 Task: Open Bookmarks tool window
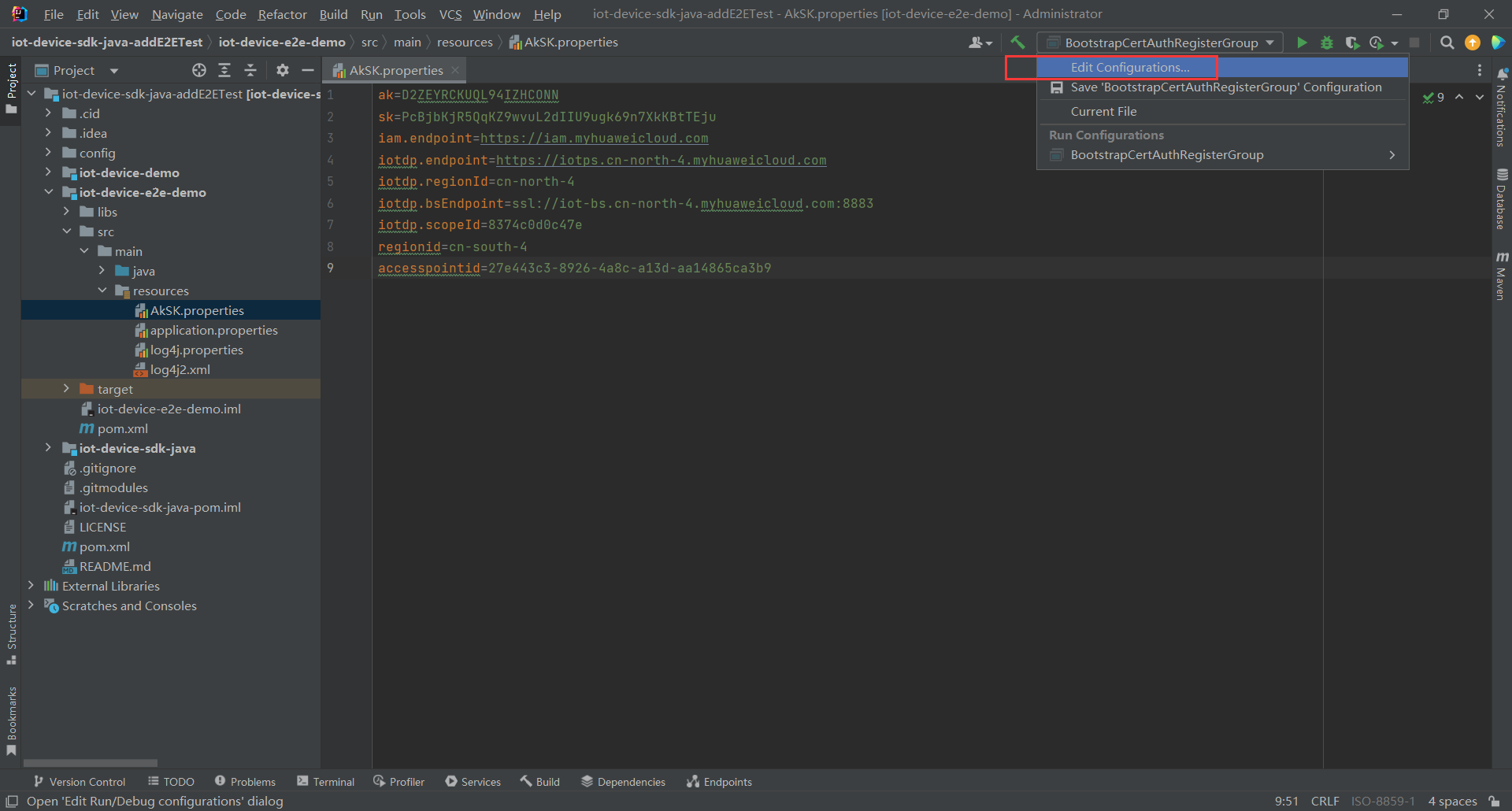coord(11,720)
